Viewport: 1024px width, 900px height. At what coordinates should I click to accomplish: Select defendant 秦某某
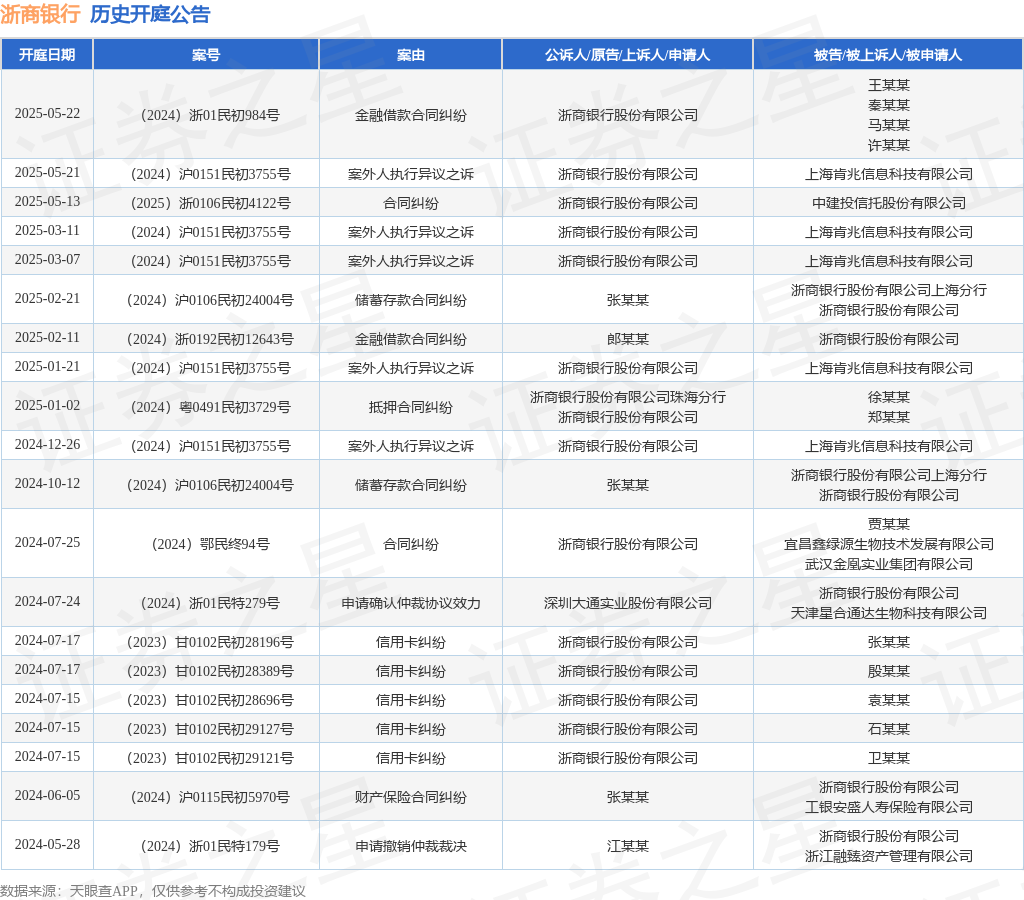coord(888,105)
